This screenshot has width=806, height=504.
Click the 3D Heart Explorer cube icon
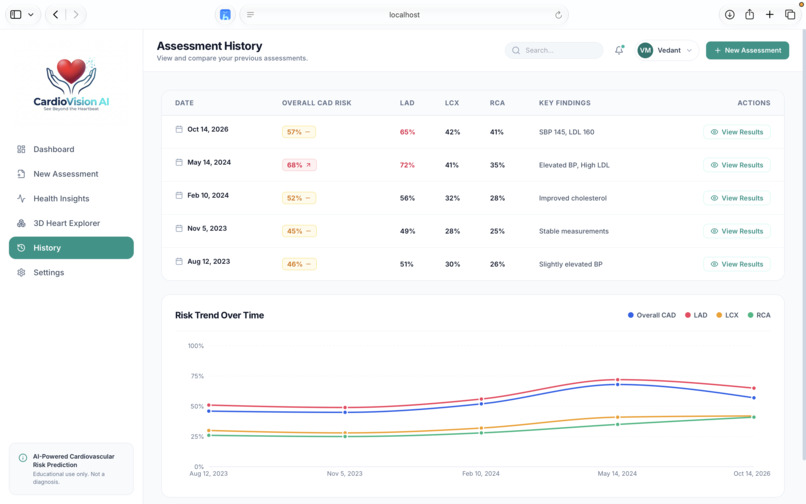click(x=21, y=223)
